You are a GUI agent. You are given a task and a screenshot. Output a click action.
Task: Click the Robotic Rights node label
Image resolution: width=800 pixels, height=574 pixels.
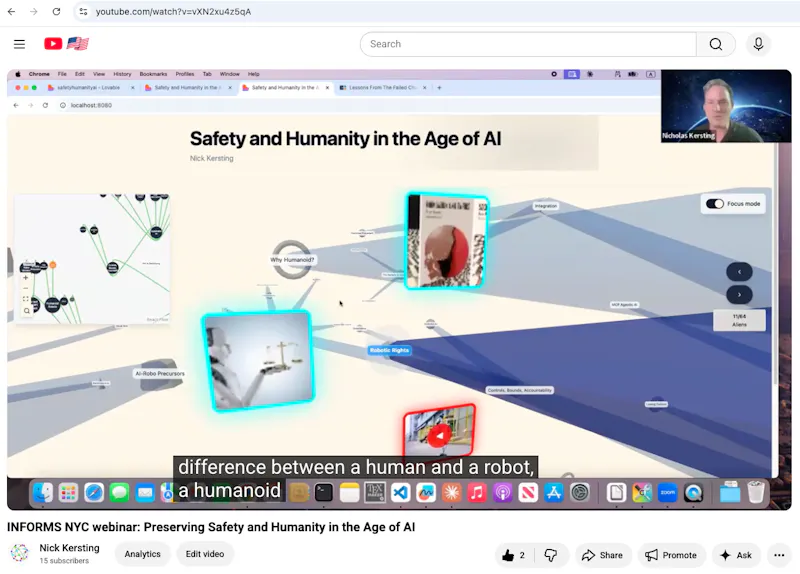coord(389,350)
